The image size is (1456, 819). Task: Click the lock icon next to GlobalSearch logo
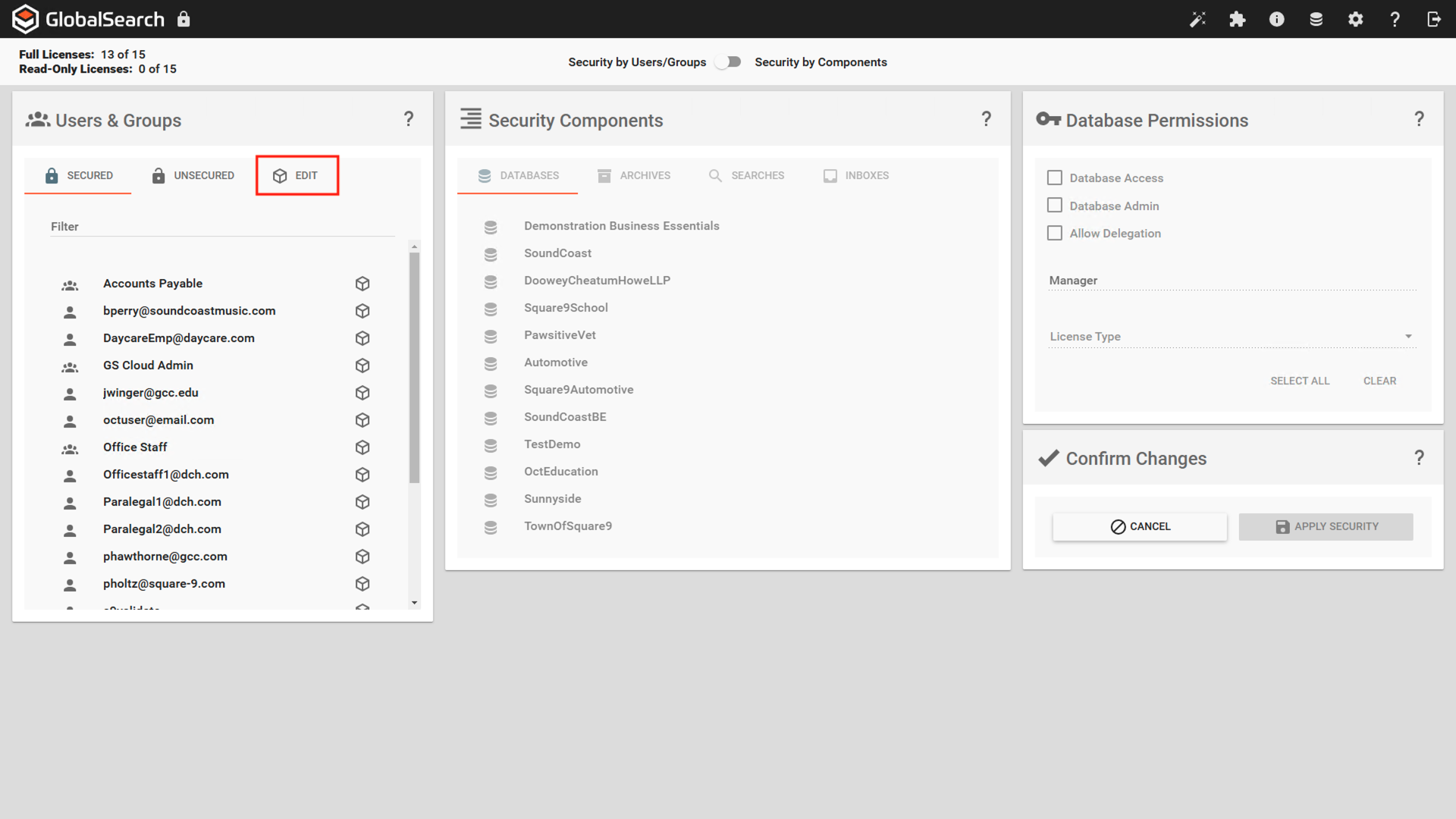point(184,19)
